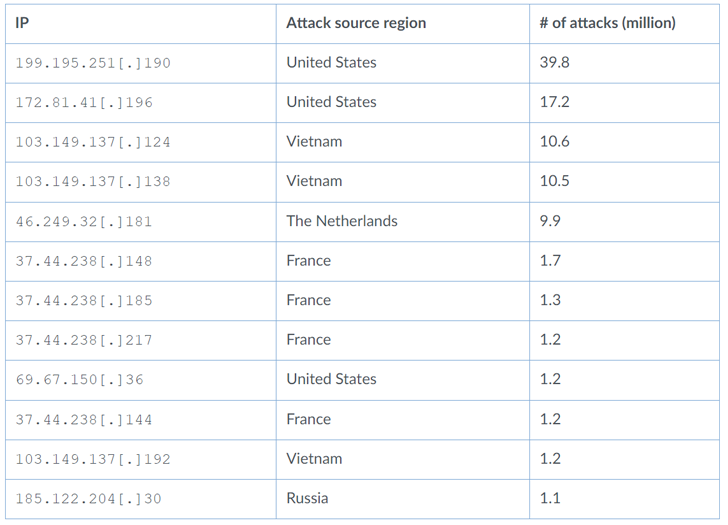Click the # of attacks (million) header
Screen dimensions: 728x525
[607, 23]
